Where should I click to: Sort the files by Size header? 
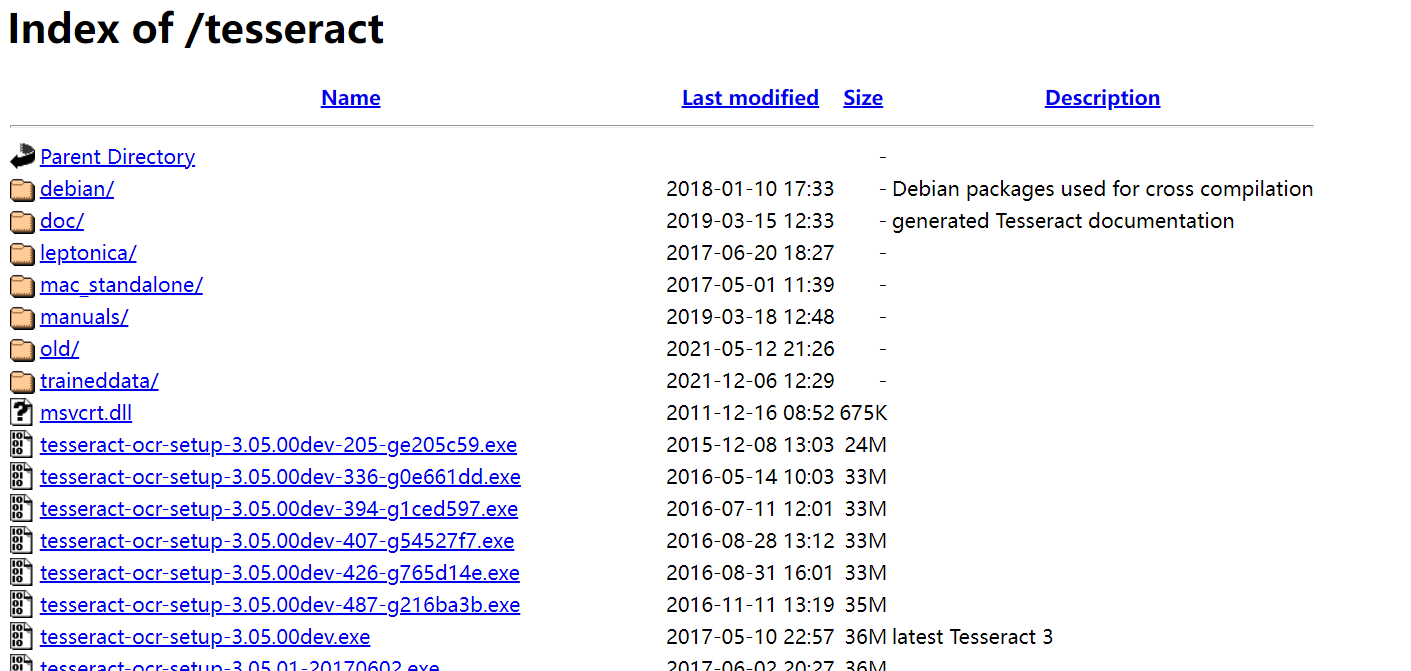click(x=863, y=98)
